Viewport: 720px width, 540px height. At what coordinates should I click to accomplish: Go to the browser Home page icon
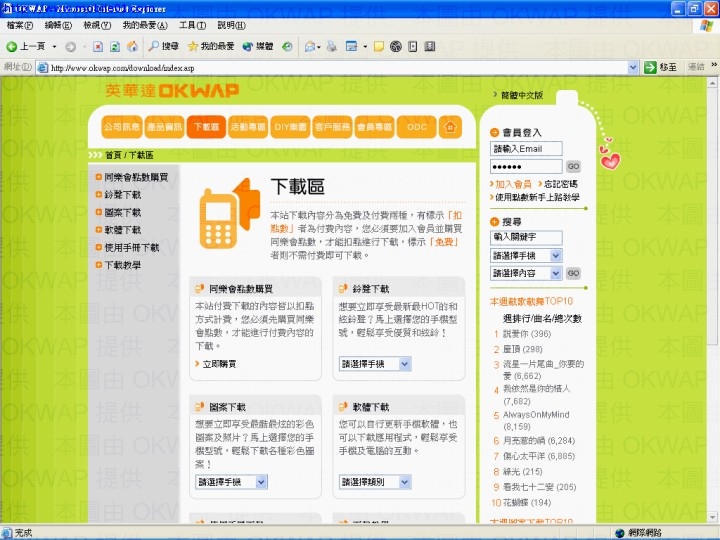pyautogui.click(x=132, y=46)
